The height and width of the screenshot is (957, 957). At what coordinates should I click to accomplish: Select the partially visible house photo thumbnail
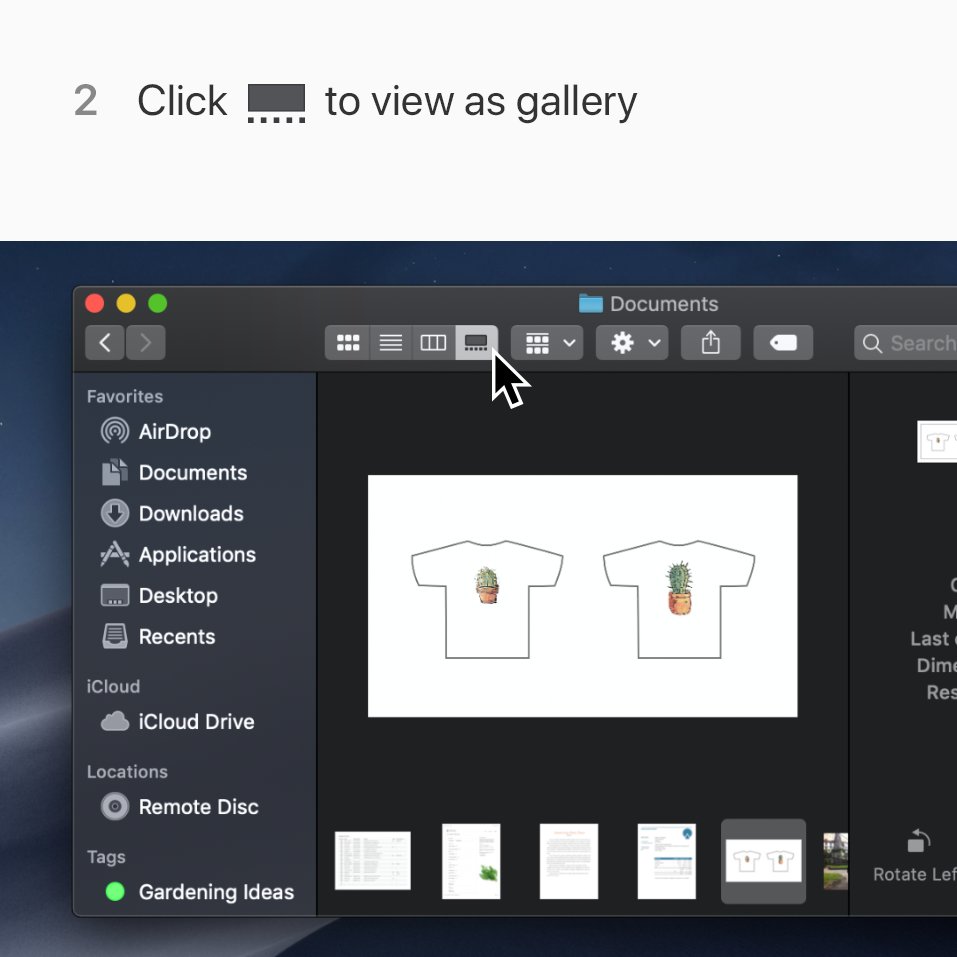coord(836,861)
